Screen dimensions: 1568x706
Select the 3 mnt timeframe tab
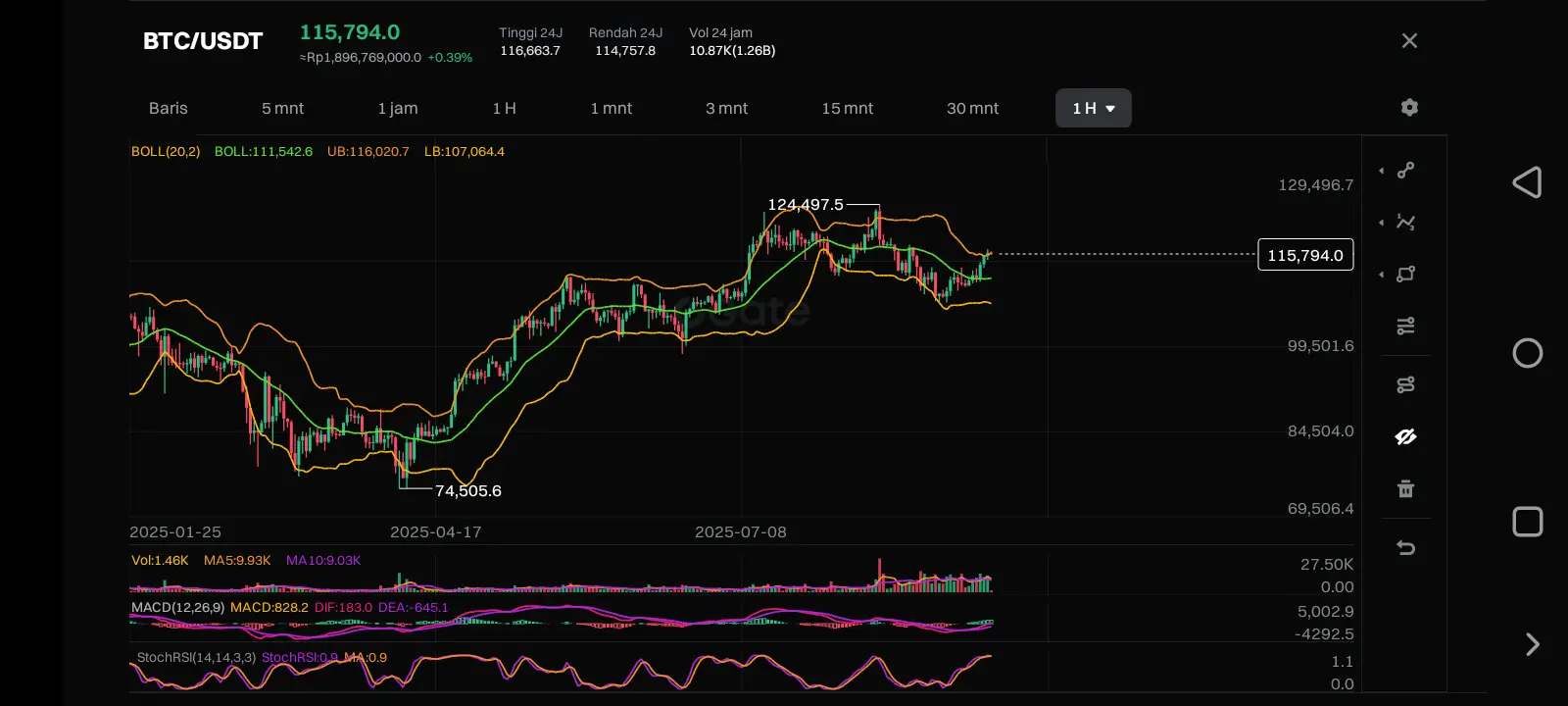click(x=726, y=108)
